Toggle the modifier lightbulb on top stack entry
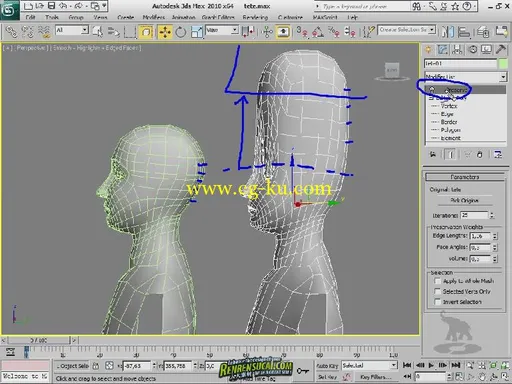Screen dimensions: 512x384 (432, 90)
